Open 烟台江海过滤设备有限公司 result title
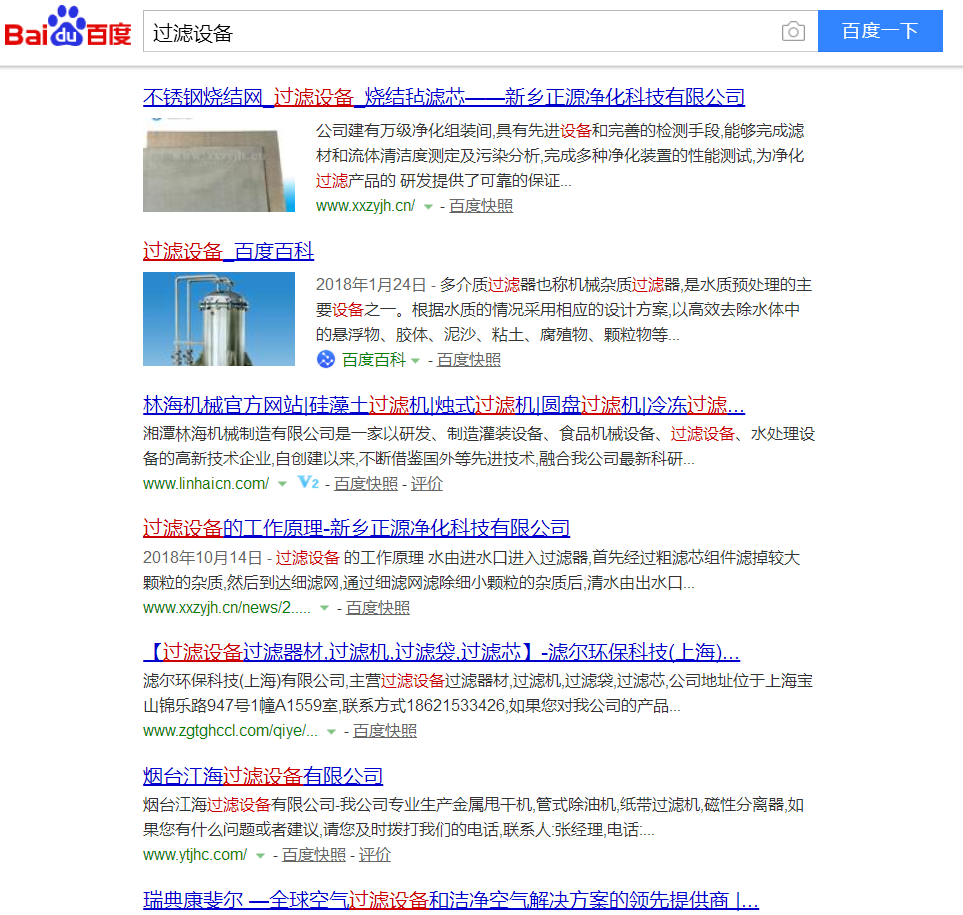Viewport: 963px width, 915px height. (263, 776)
